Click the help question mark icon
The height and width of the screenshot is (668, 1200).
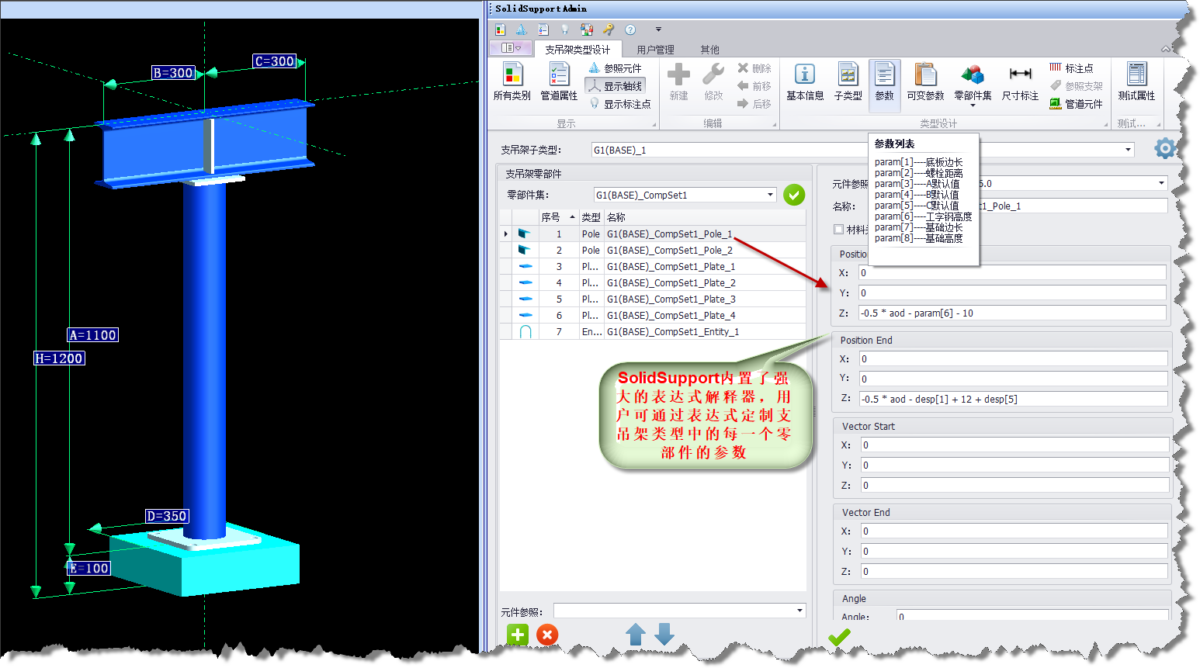click(x=630, y=29)
